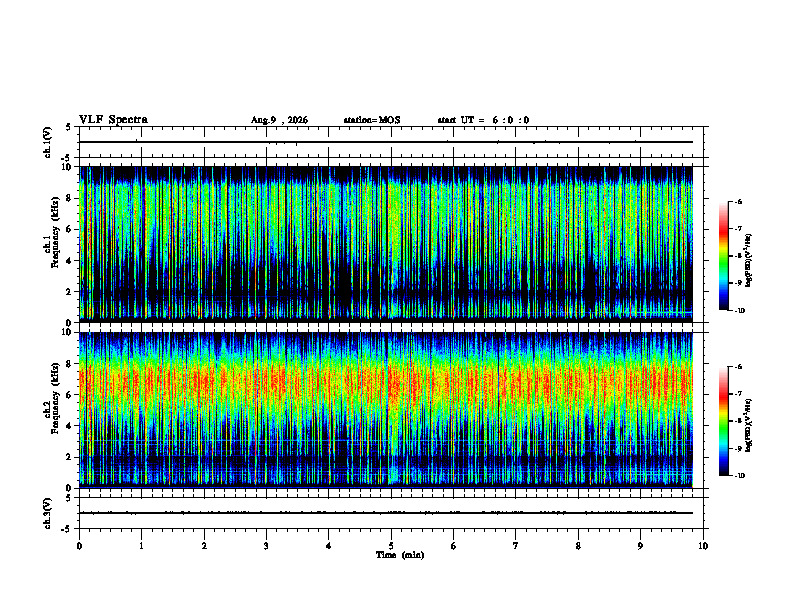
Task: Click time axis tick label "2"
Action: (204, 546)
